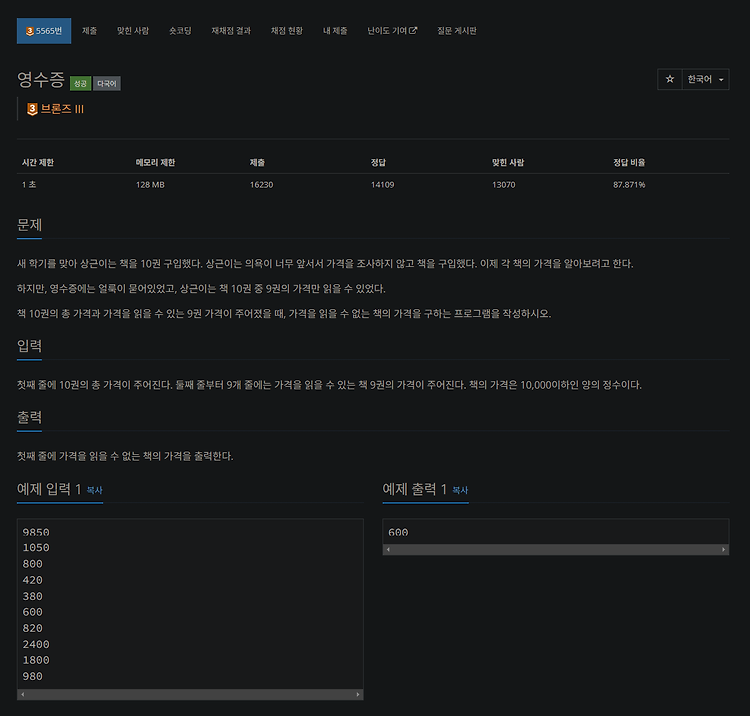Click the 13070 solvers count
750x716 pixels.
point(504,185)
